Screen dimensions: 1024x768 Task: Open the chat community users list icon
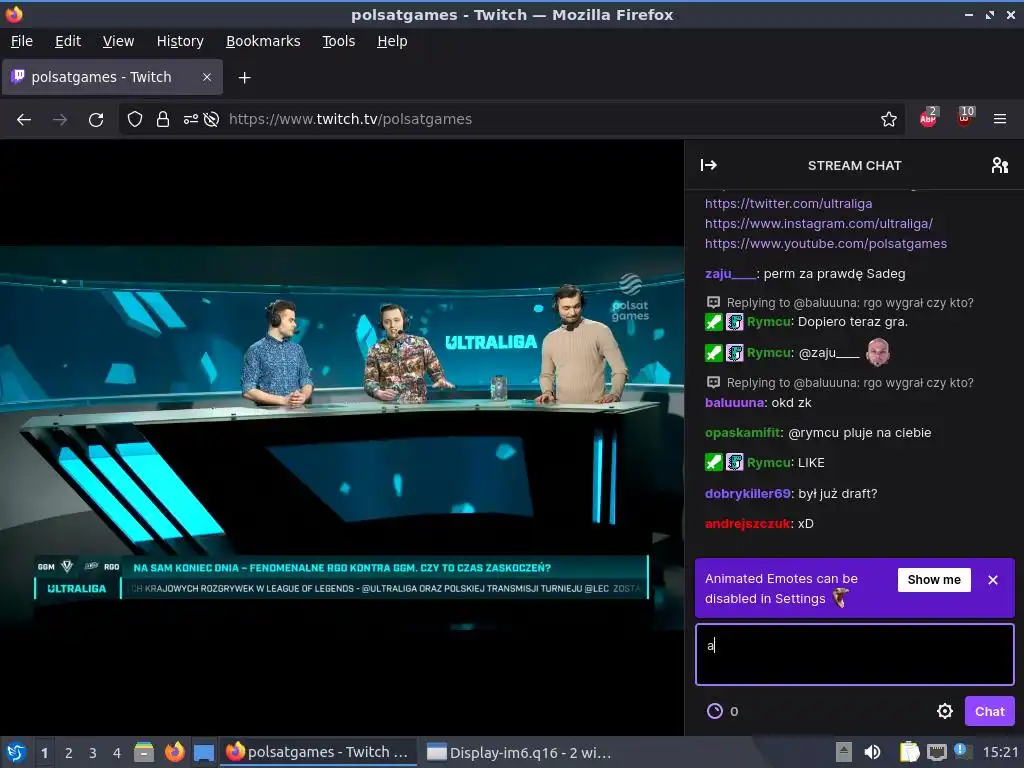999,165
